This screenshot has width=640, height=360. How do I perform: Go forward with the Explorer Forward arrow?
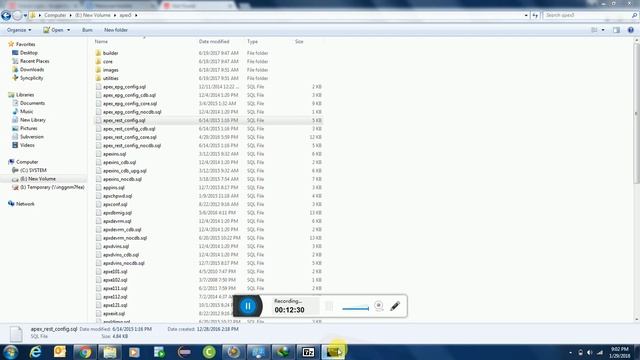click(17, 16)
